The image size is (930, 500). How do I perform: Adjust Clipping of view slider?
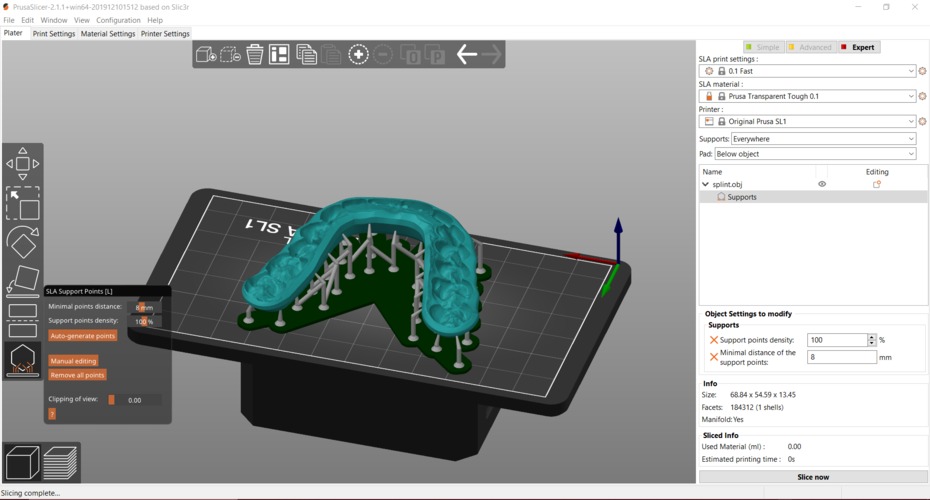point(134,400)
